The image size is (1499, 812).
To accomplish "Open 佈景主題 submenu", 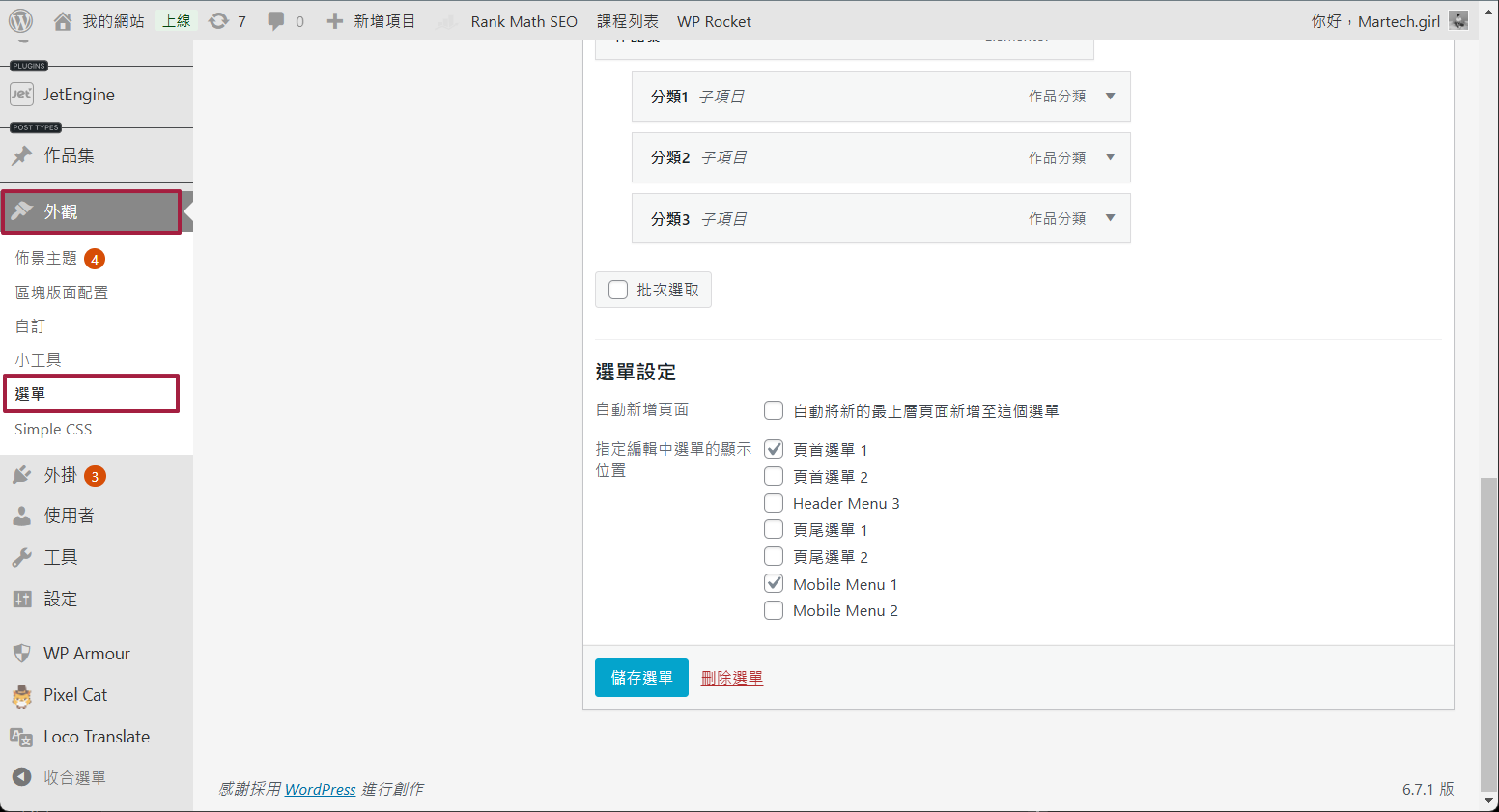I will coord(45,258).
